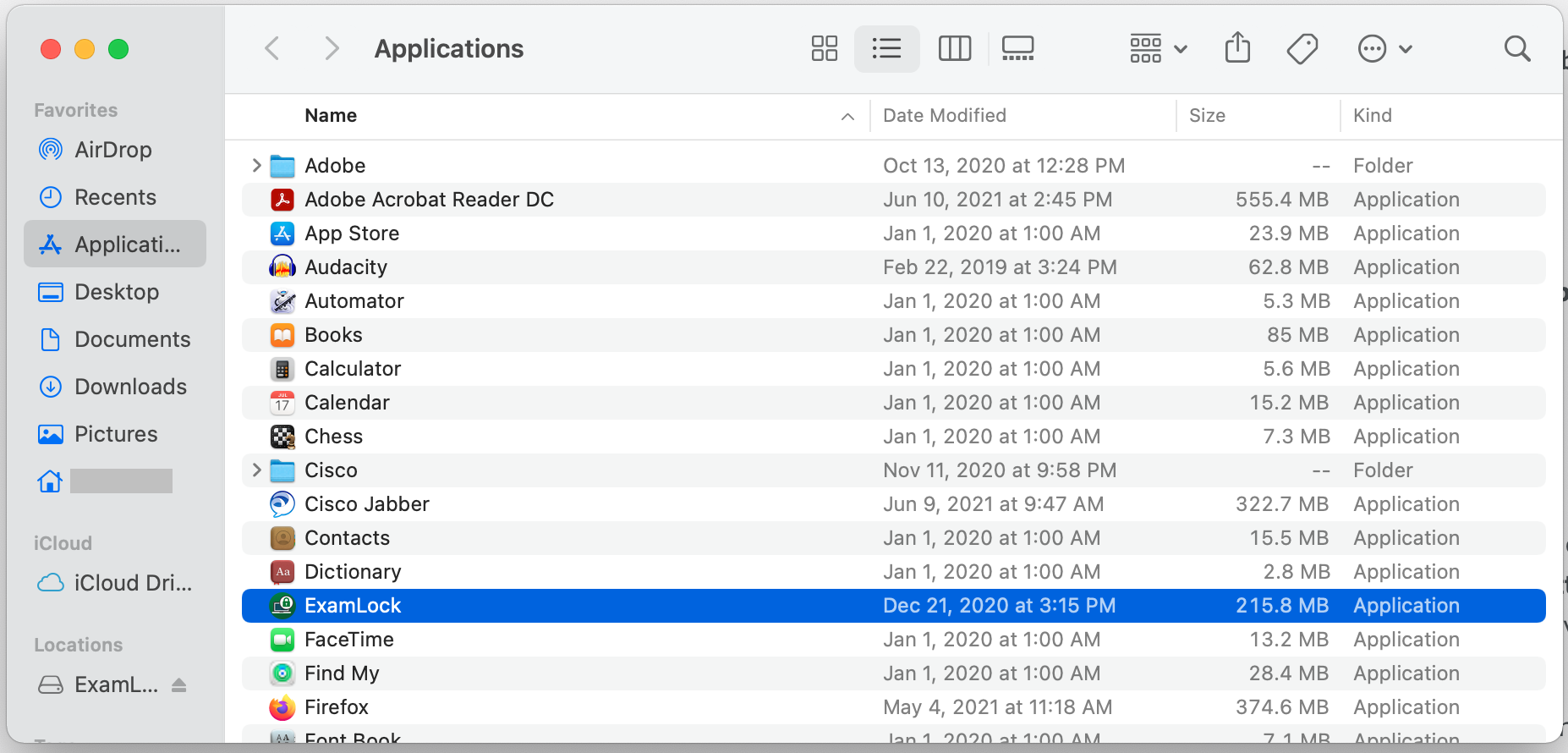
Task: Open Documents in the sidebar
Action: click(x=115, y=339)
